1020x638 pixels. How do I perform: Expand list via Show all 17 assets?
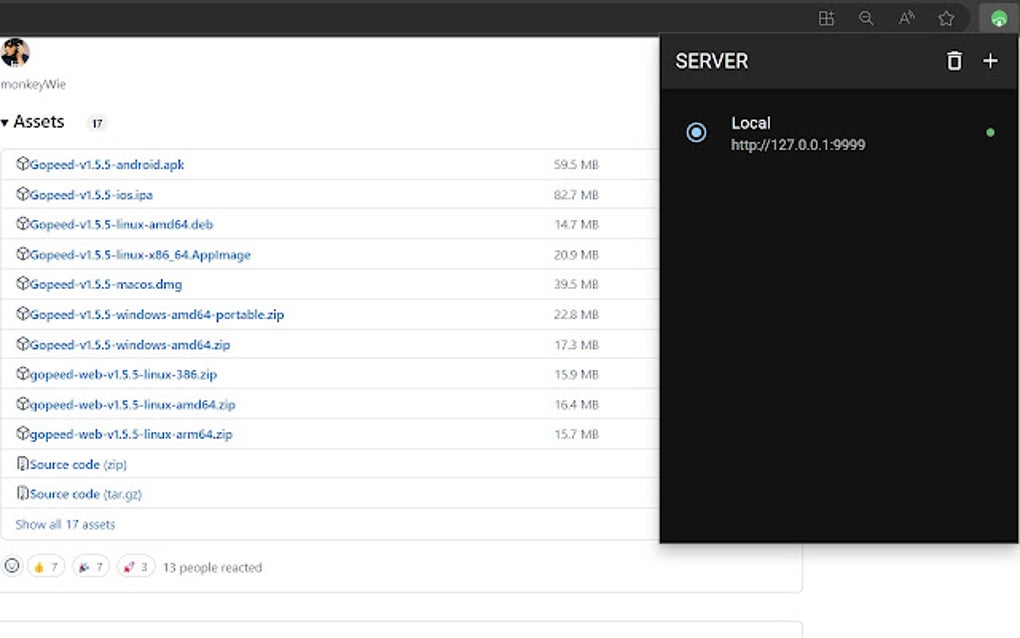[65, 524]
